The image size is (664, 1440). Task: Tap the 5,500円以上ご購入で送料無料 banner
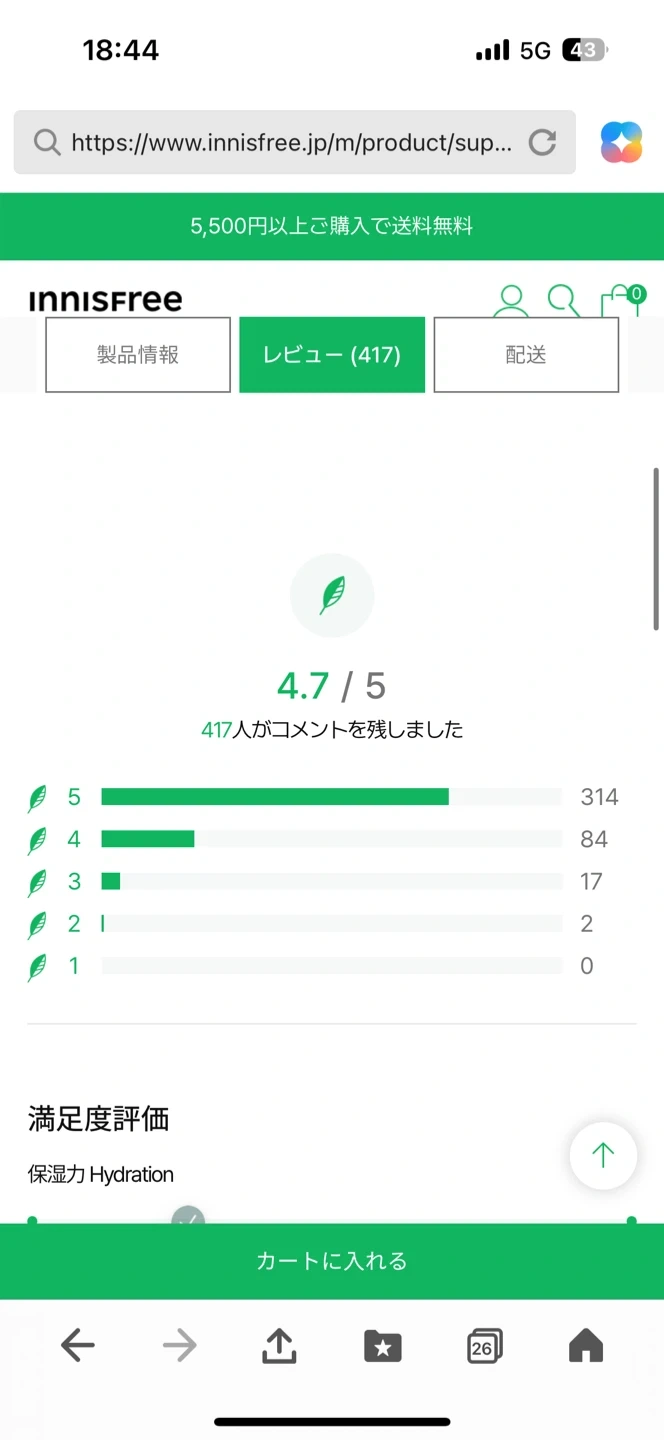[332, 226]
